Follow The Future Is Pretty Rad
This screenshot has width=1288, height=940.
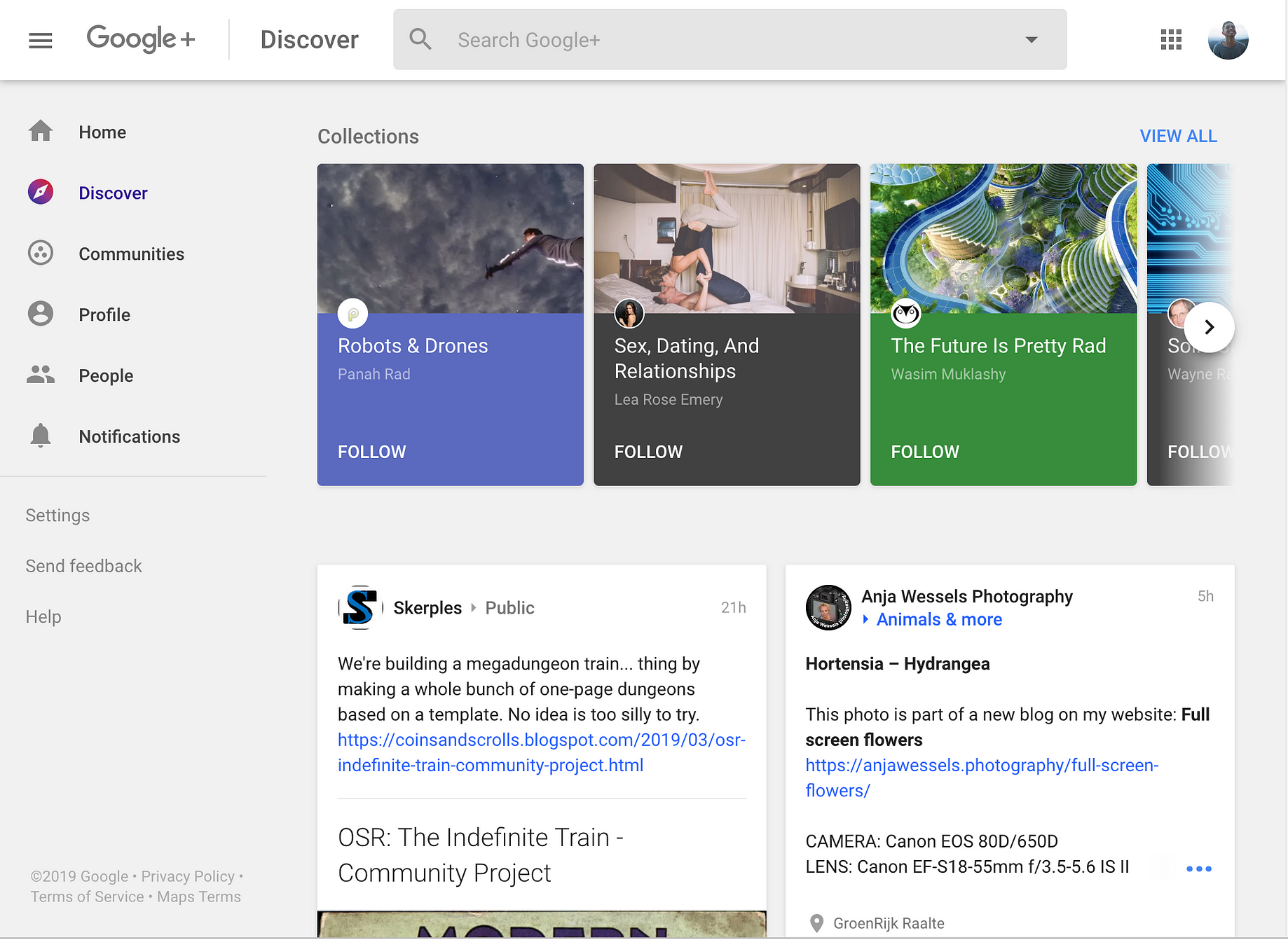[x=925, y=452]
